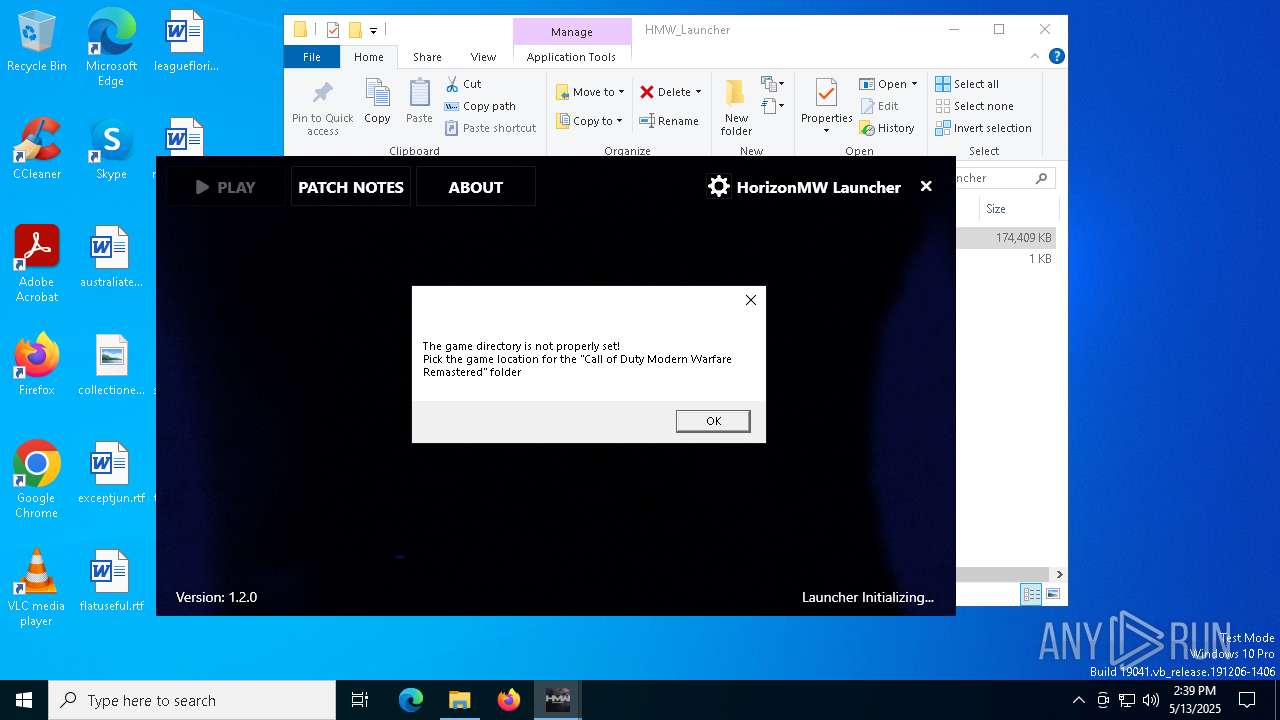Switch Explorer to large icons view

coord(1052,594)
